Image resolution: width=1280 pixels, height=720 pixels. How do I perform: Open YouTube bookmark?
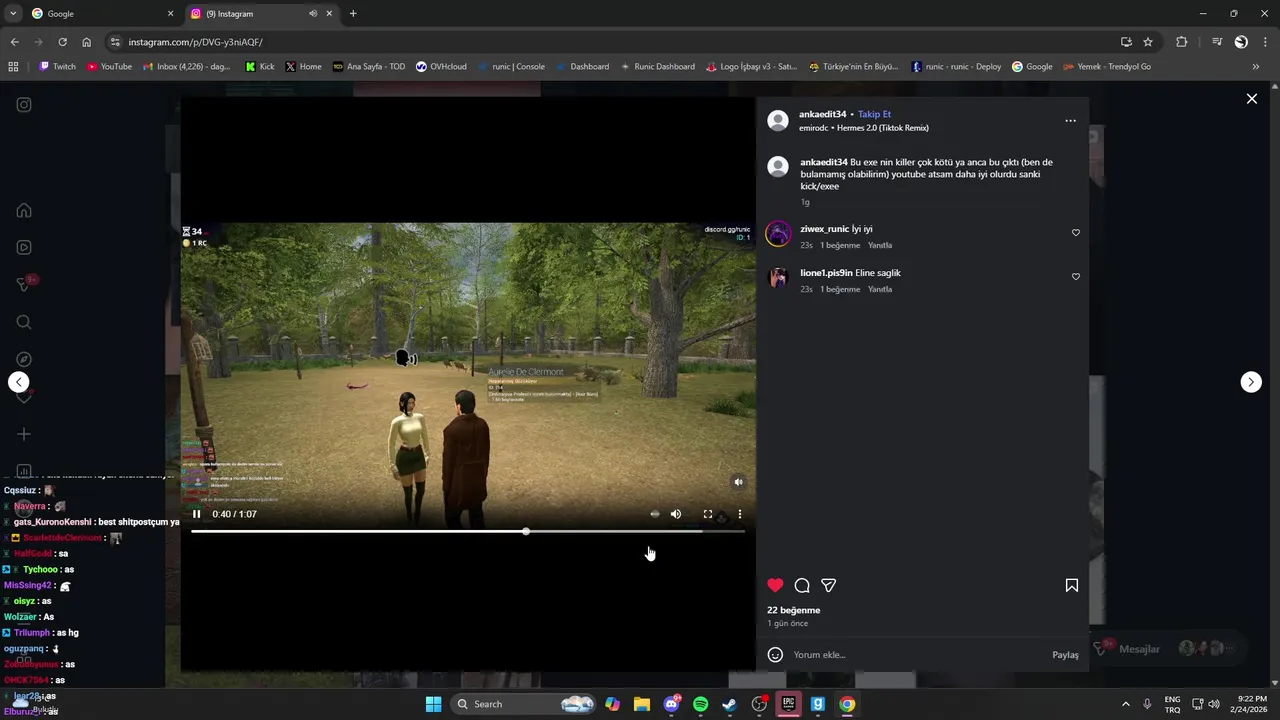(109, 67)
